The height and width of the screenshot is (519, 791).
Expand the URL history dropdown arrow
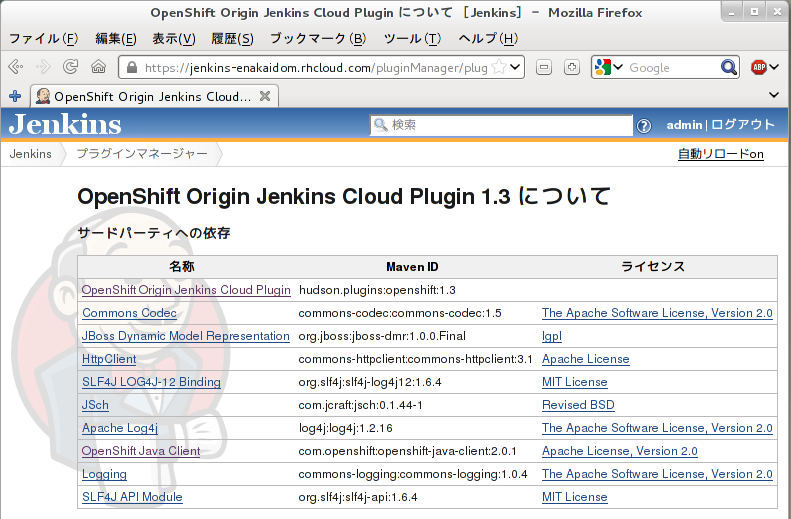click(515, 67)
